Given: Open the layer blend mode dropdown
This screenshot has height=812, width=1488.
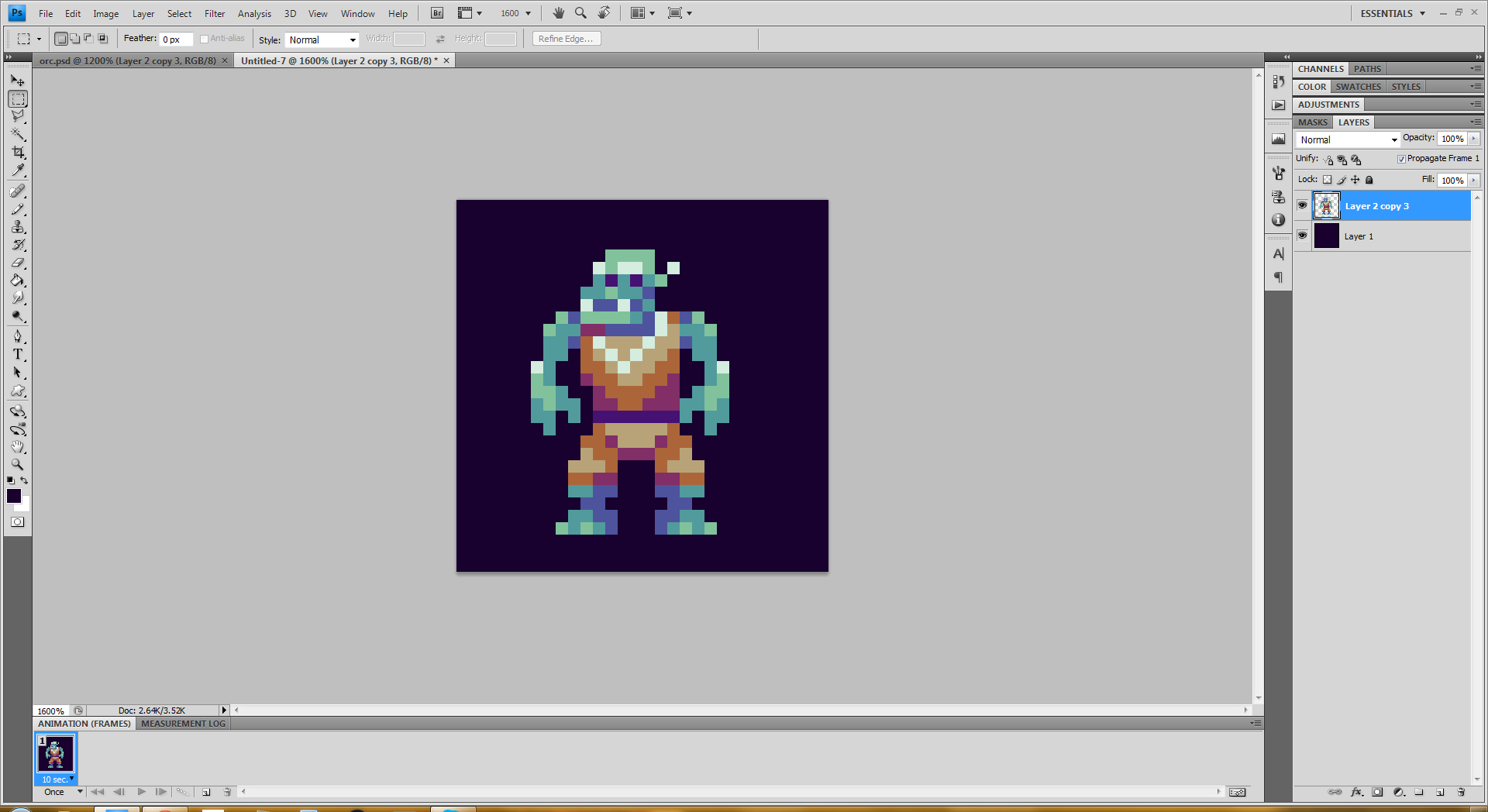Looking at the screenshot, I should pyautogui.click(x=1348, y=139).
